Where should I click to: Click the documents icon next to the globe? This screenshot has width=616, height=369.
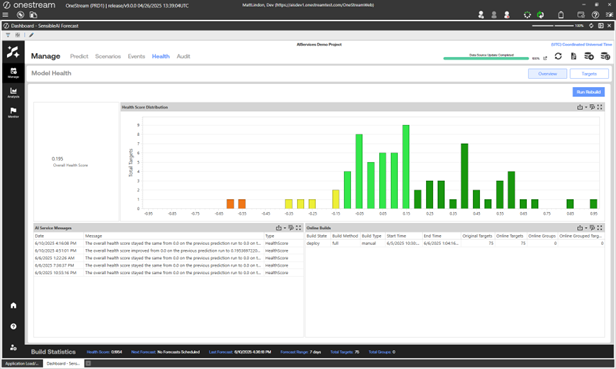point(33,15)
